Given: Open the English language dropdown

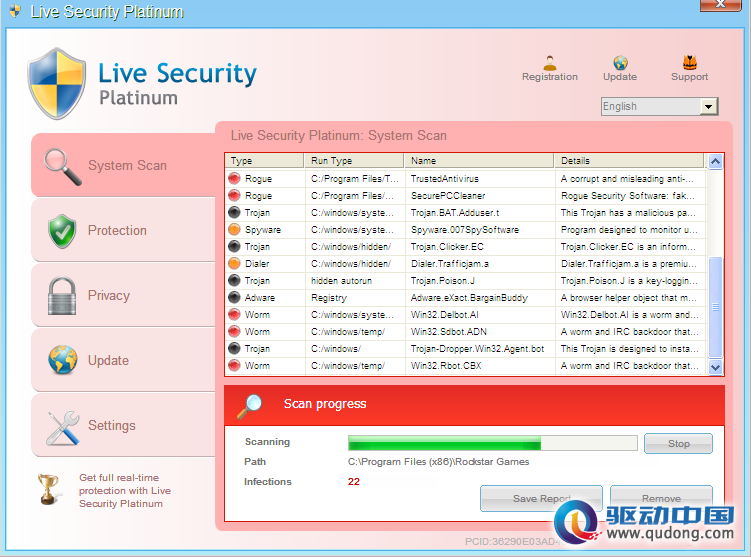Looking at the screenshot, I should point(708,106).
